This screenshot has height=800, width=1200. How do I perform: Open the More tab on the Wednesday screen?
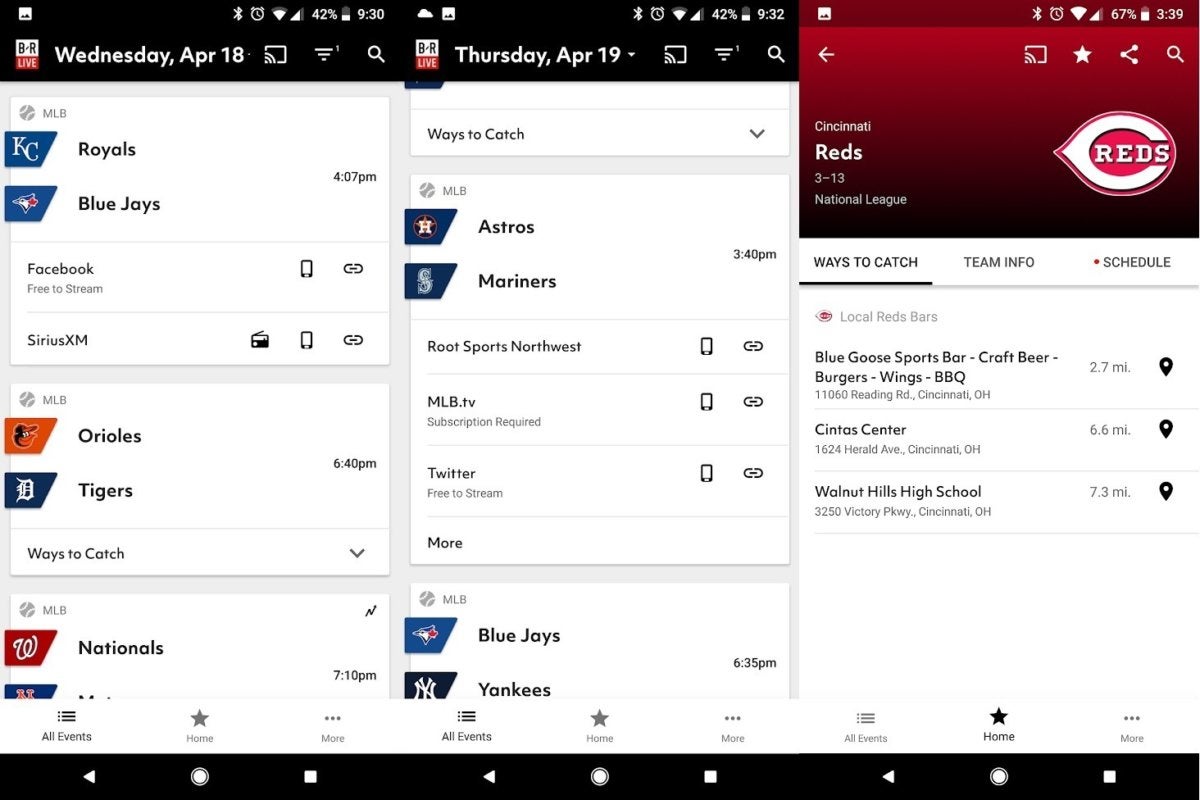(x=333, y=726)
